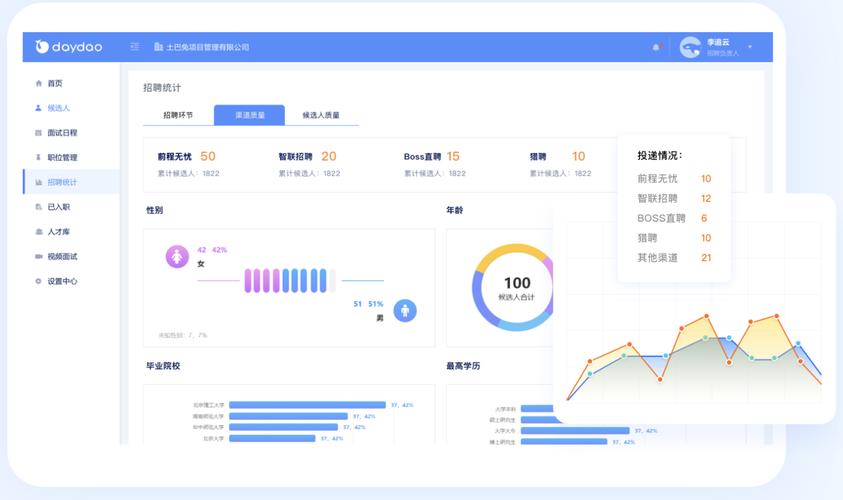Click user name 李道云
The height and width of the screenshot is (500, 843).
click(x=718, y=42)
